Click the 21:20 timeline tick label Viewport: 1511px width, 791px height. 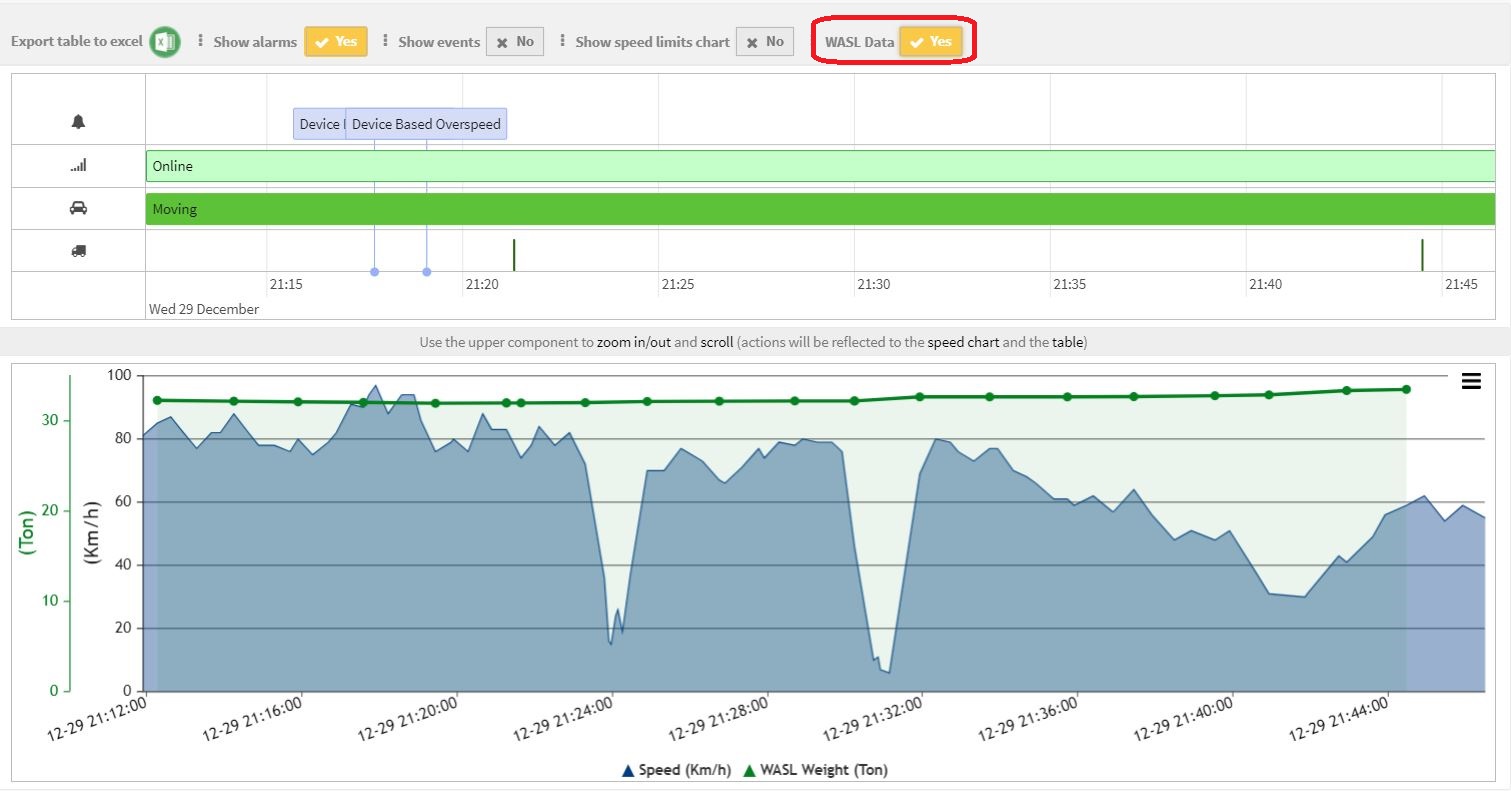click(x=481, y=285)
